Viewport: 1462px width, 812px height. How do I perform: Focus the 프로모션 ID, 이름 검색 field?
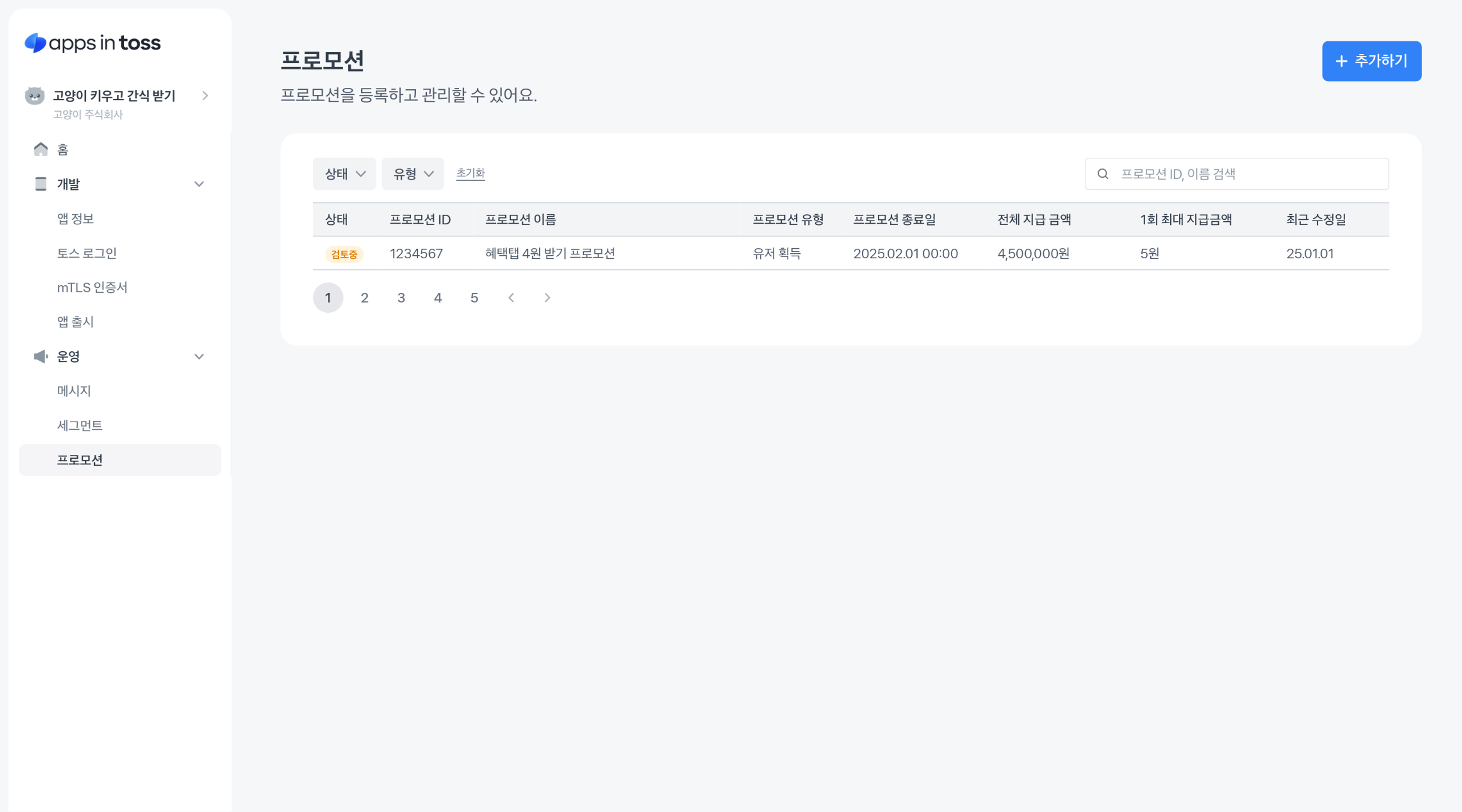tap(1237, 174)
